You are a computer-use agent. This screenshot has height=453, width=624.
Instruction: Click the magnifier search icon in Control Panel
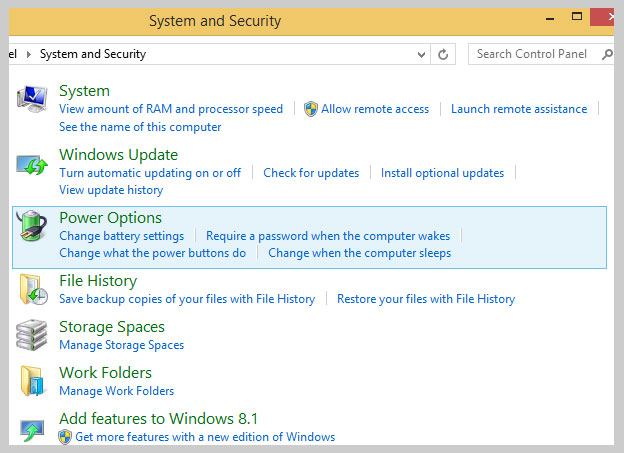[x=607, y=54]
